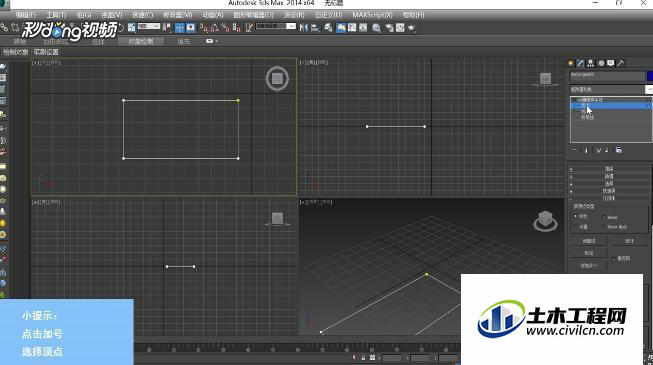Viewport: 653px width, 365px height.
Task: Click the Pin Stack icon under modifier stack
Action: tap(574, 150)
